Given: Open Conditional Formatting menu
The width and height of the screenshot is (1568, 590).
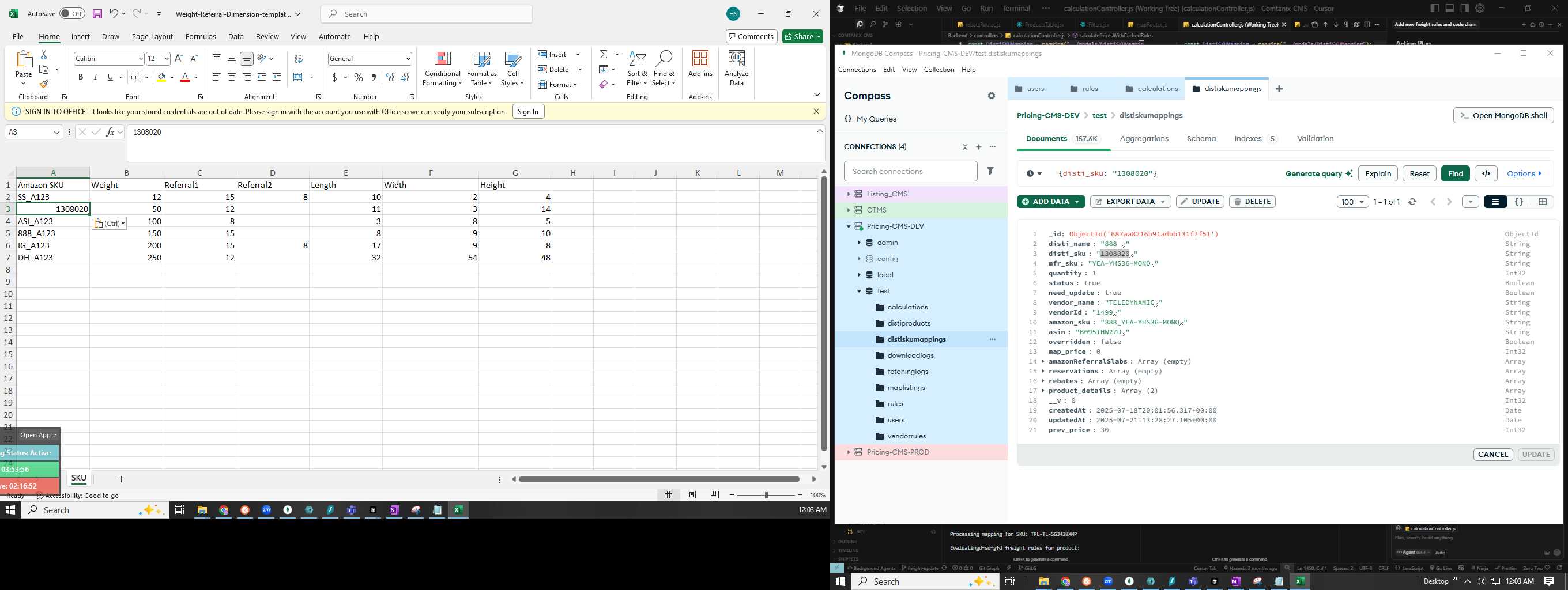Looking at the screenshot, I should pyautogui.click(x=443, y=69).
